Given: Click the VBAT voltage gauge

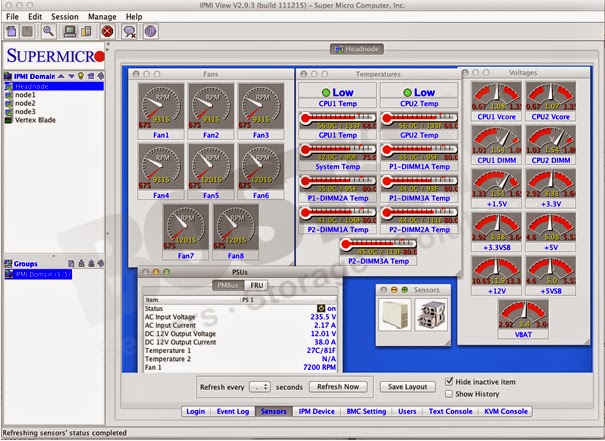Looking at the screenshot, I should point(523,314).
